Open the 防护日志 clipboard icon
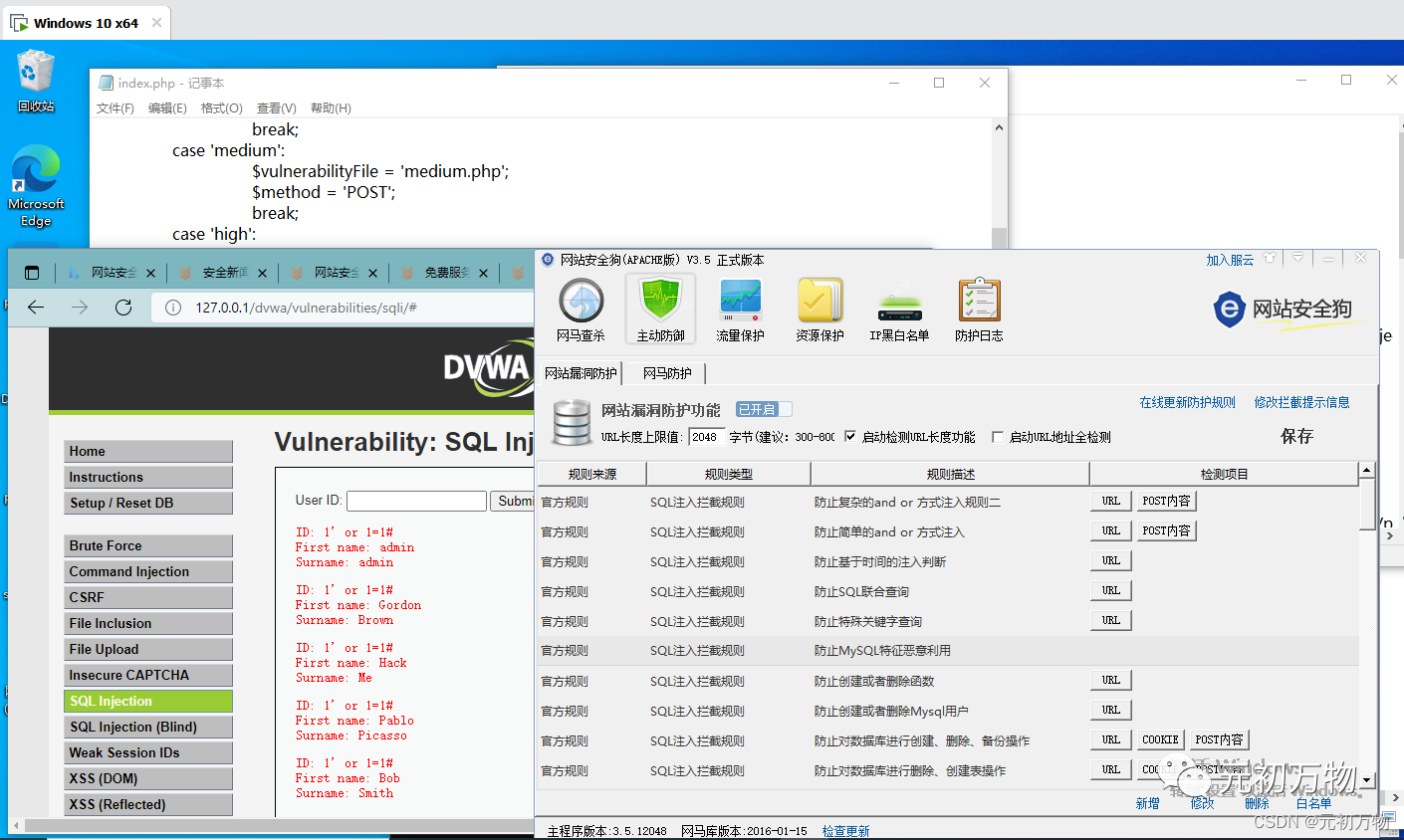The image size is (1404, 840). click(979, 310)
